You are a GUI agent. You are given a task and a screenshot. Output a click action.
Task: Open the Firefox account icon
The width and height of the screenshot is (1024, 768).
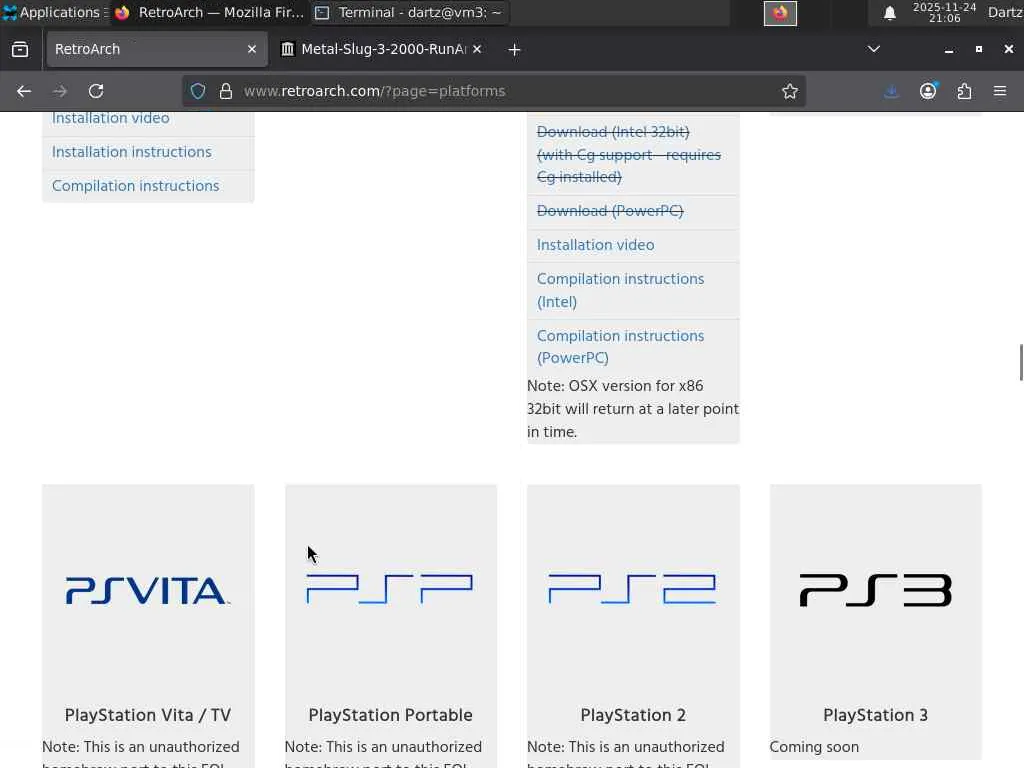[928, 91]
